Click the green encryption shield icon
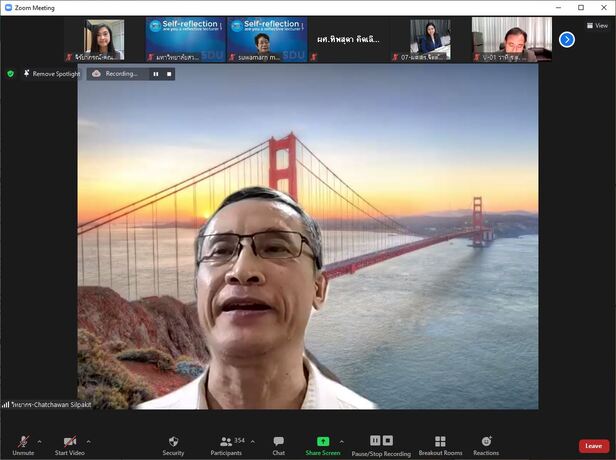 [11, 73]
